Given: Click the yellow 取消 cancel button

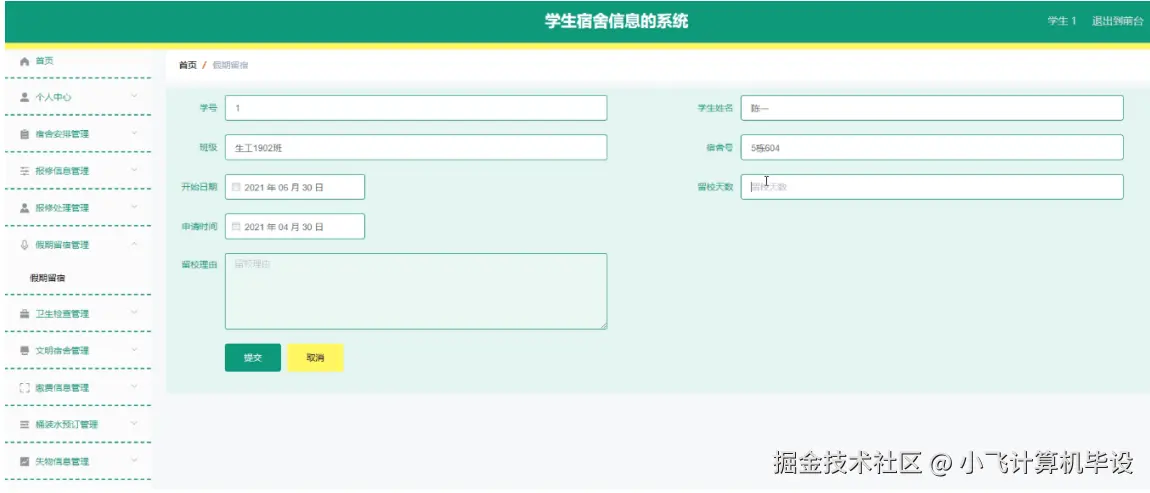Looking at the screenshot, I should [315, 358].
